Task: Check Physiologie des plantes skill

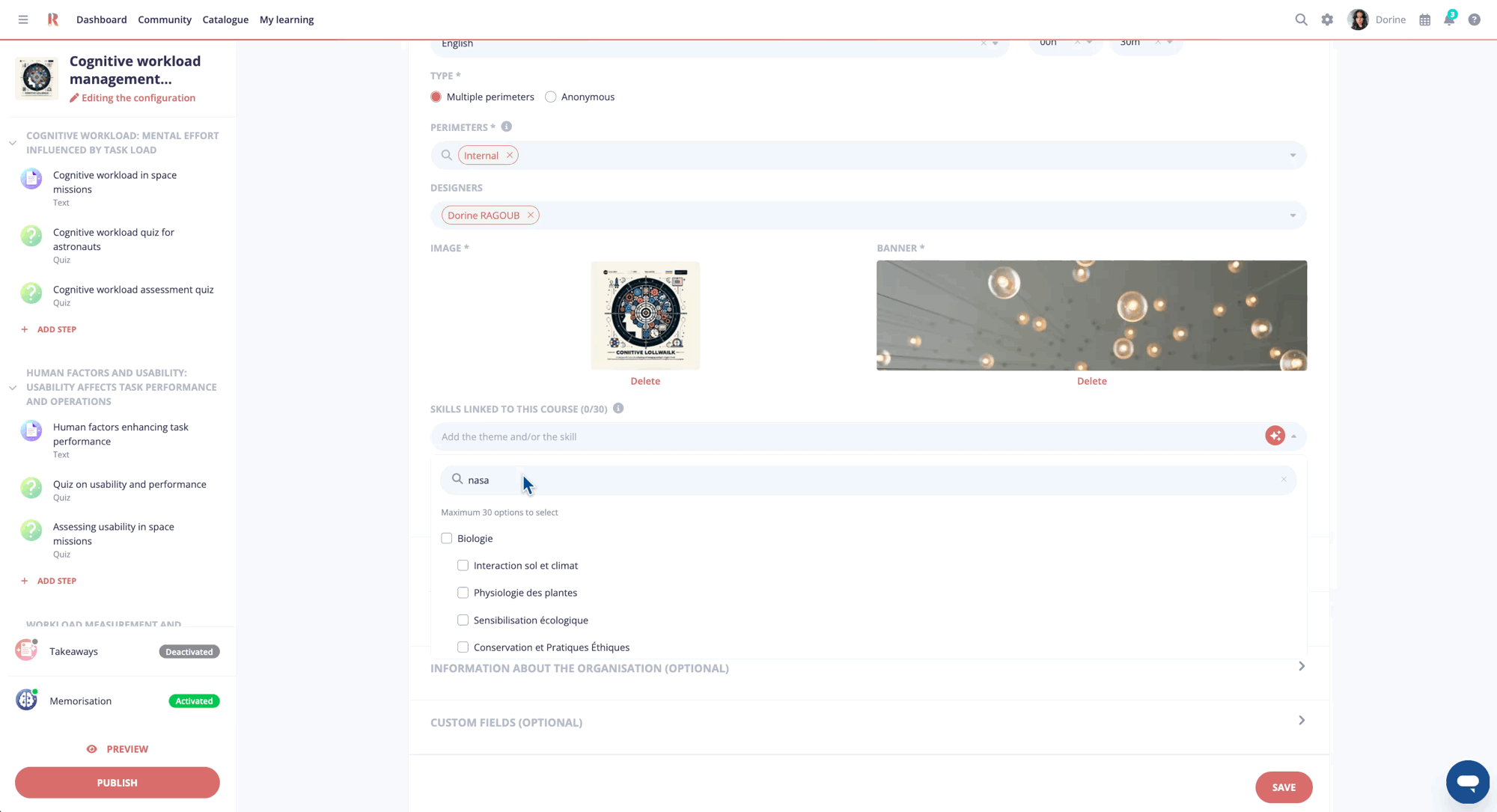Action: [x=463, y=593]
